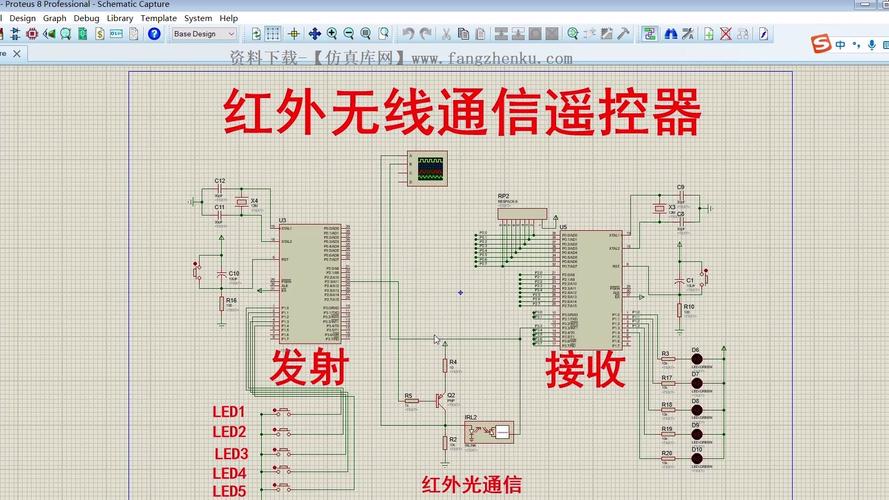Click the Sogou input method S logo
This screenshot has height=500, width=889.
pos(820,43)
